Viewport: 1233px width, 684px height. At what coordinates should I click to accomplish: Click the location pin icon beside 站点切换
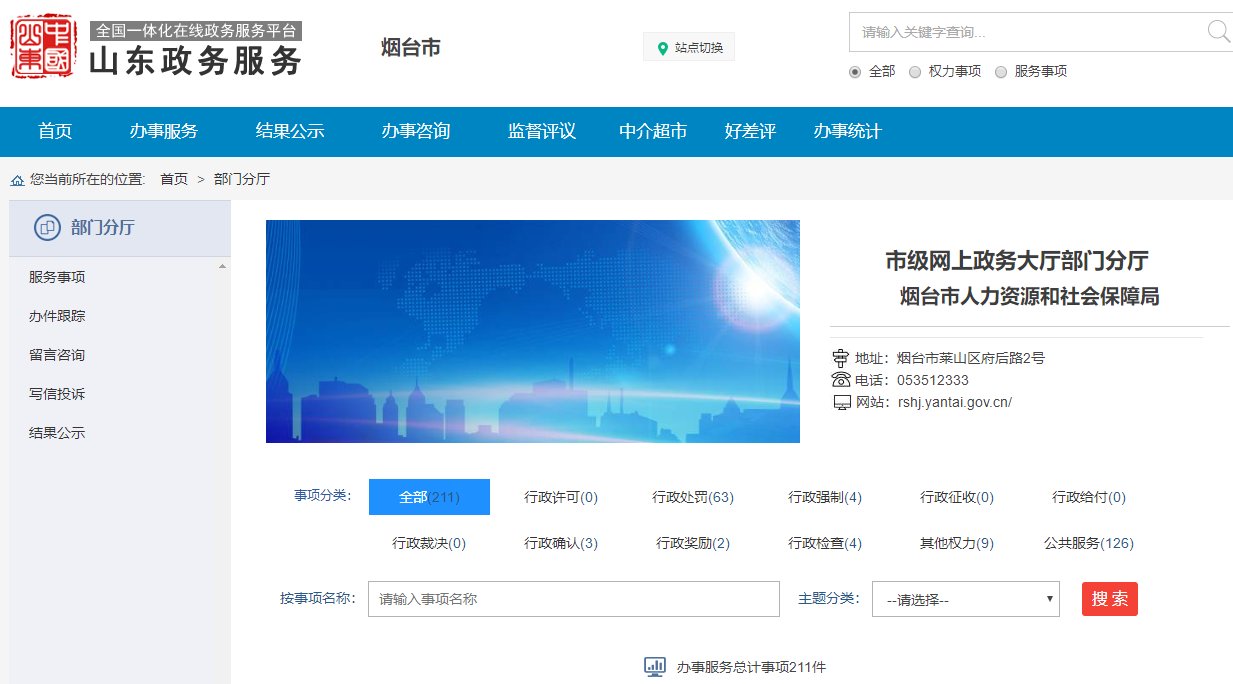click(661, 46)
